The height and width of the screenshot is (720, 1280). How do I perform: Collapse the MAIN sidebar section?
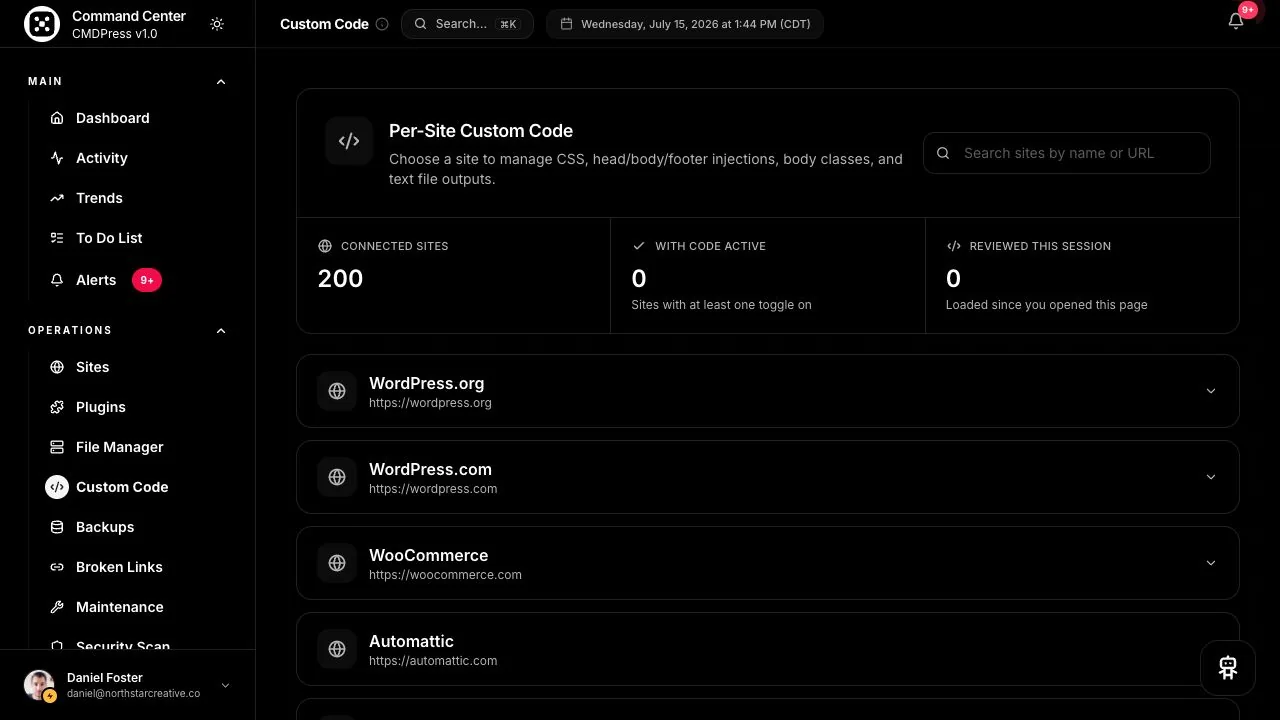coord(221,81)
